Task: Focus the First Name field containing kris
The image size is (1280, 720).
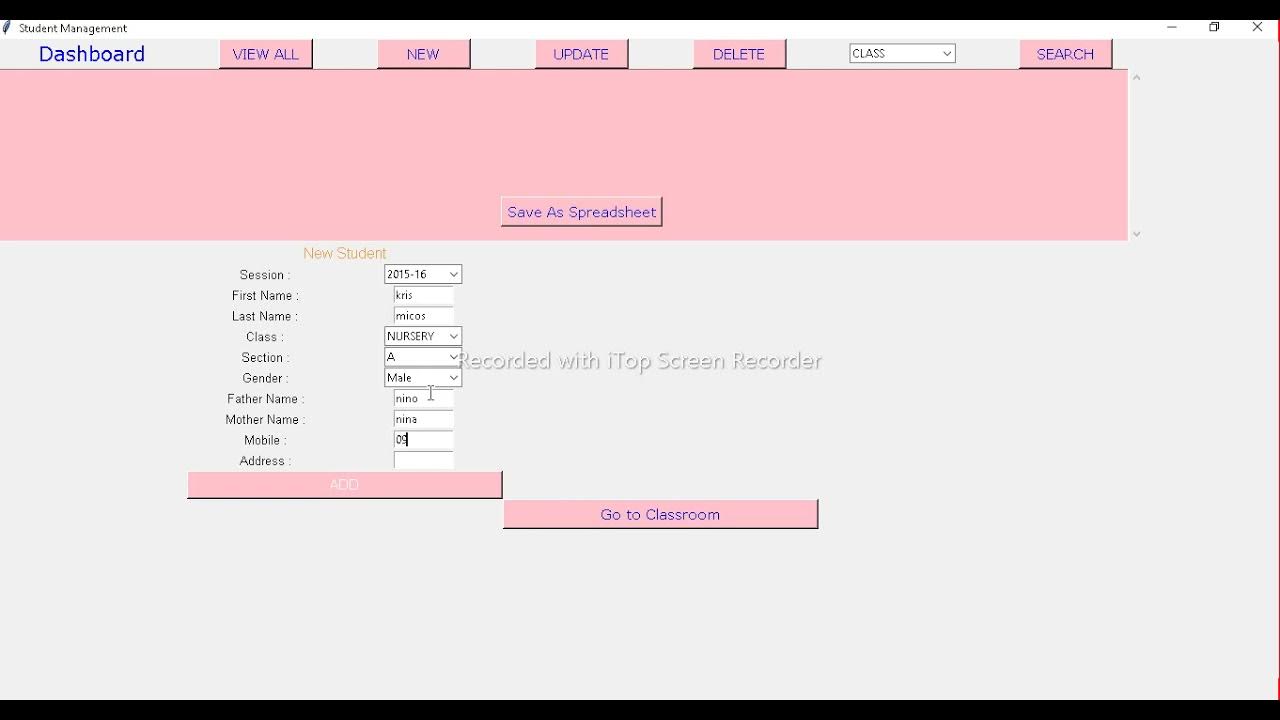Action: coord(424,295)
